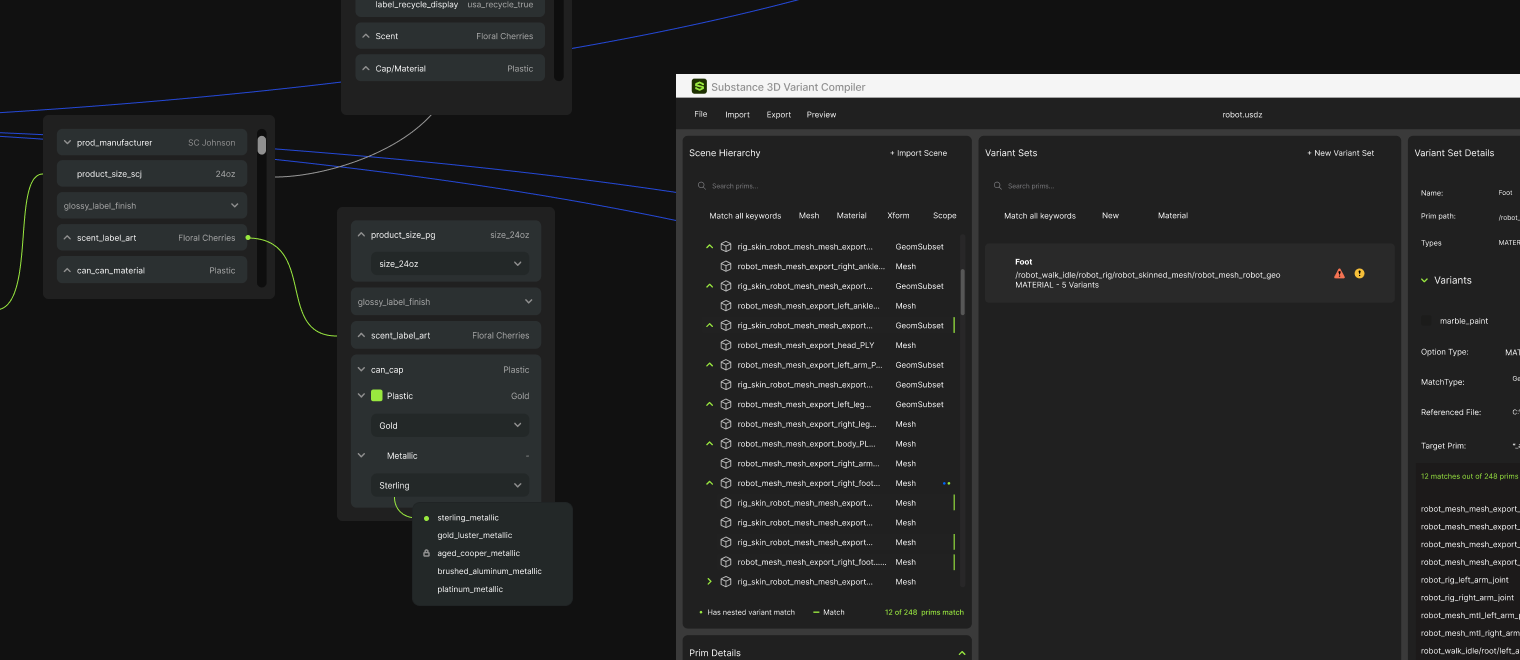
Task: Expand the can_cap row
Action: [360, 370]
